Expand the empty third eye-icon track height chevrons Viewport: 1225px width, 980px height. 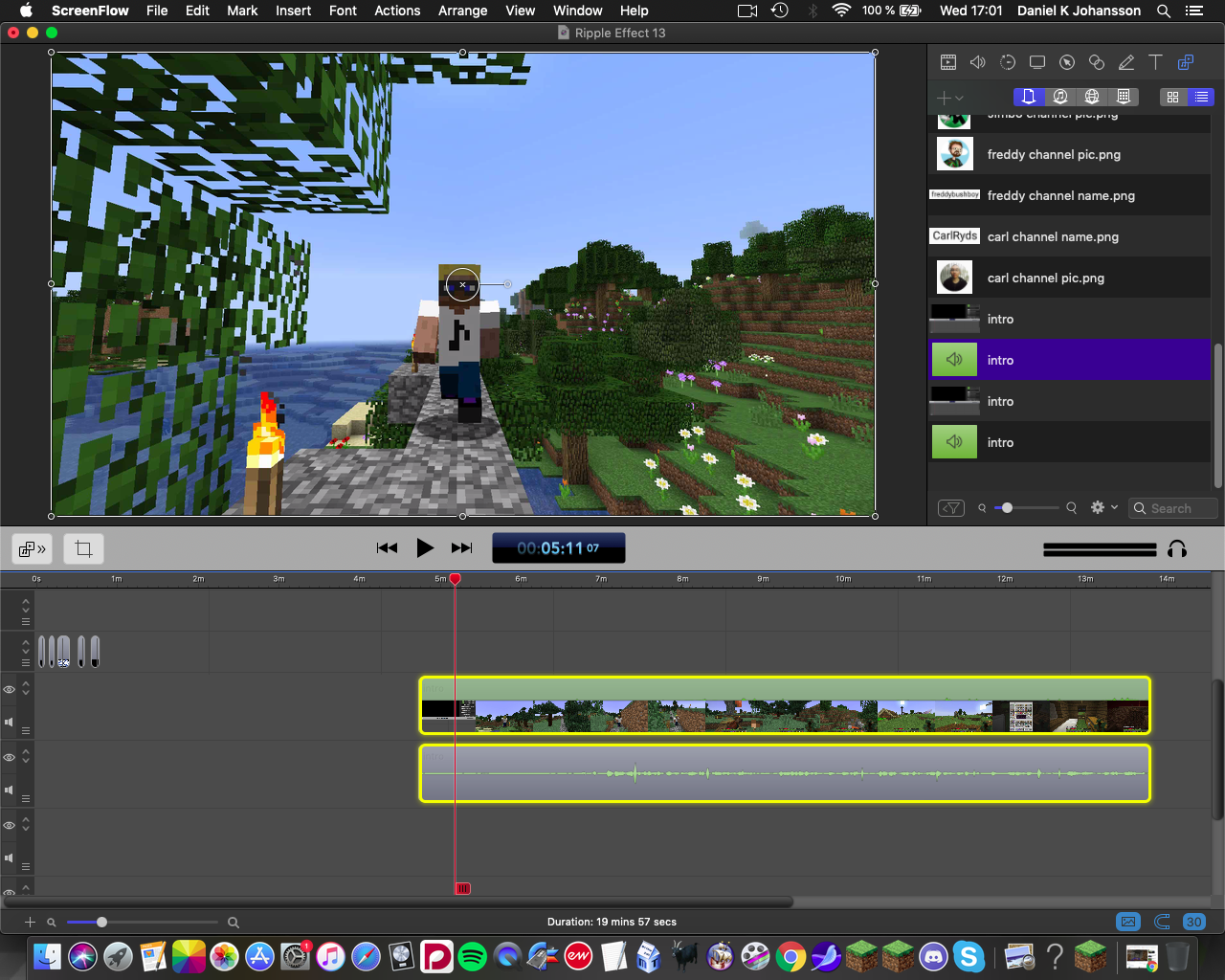26,824
